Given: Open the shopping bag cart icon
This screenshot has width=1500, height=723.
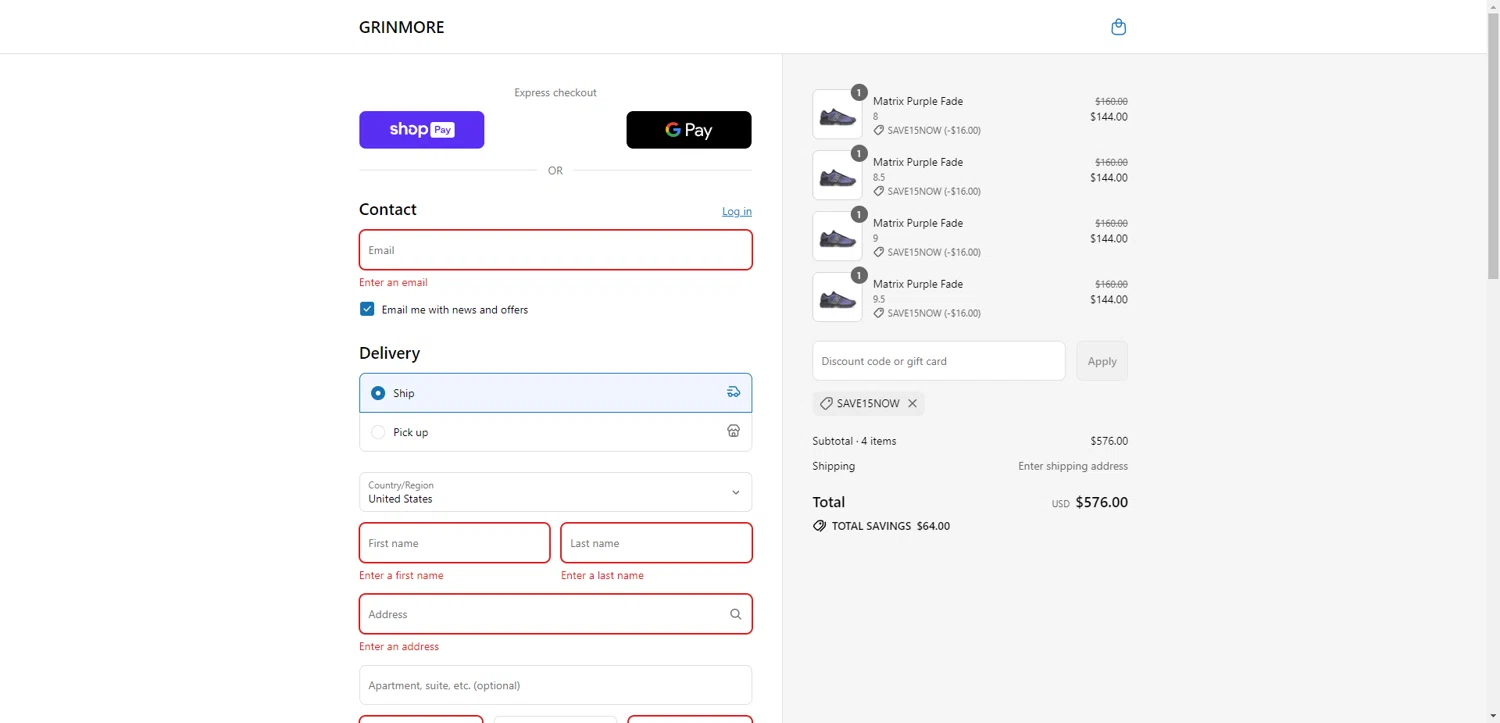Looking at the screenshot, I should click(x=1118, y=27).
